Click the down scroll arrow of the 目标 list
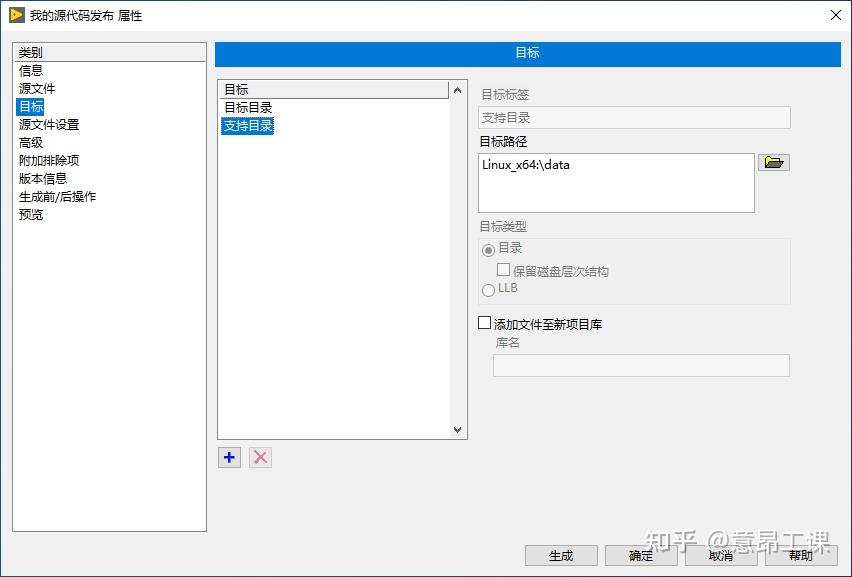852x577 pixels. 457,429
